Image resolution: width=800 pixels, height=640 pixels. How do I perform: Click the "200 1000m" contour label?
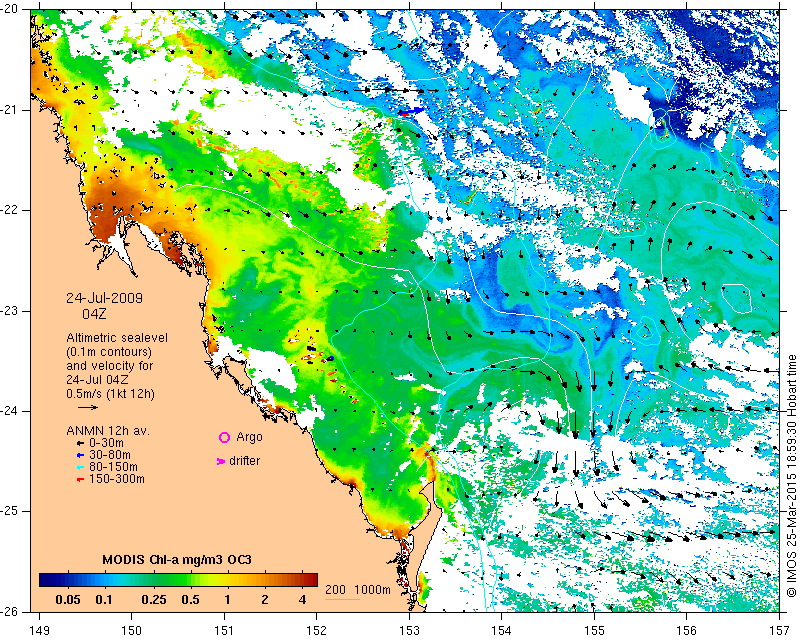(358, 590)
